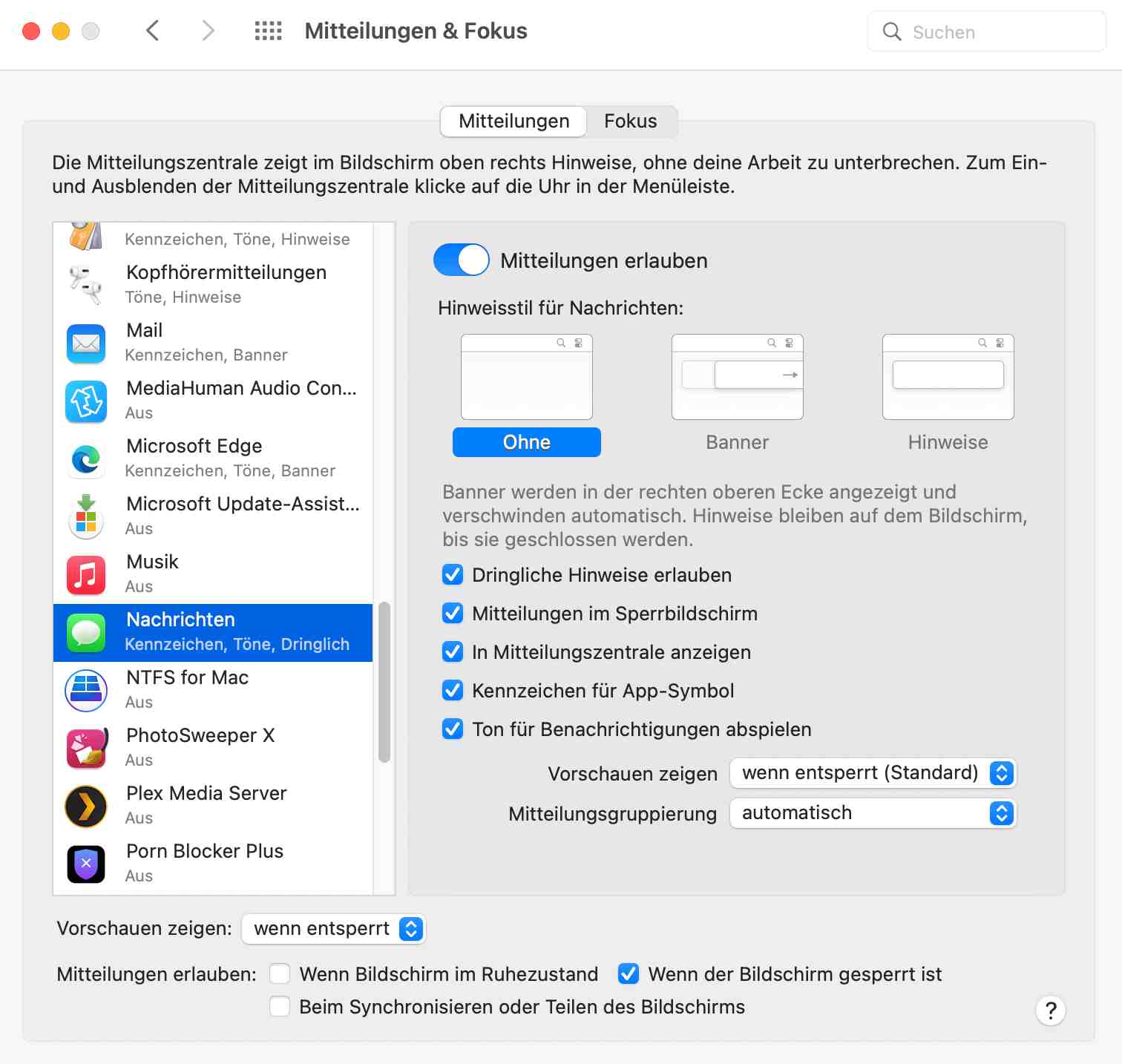Minimize window with the yellow button
1122x1064 pixels.
pos(61,31)
